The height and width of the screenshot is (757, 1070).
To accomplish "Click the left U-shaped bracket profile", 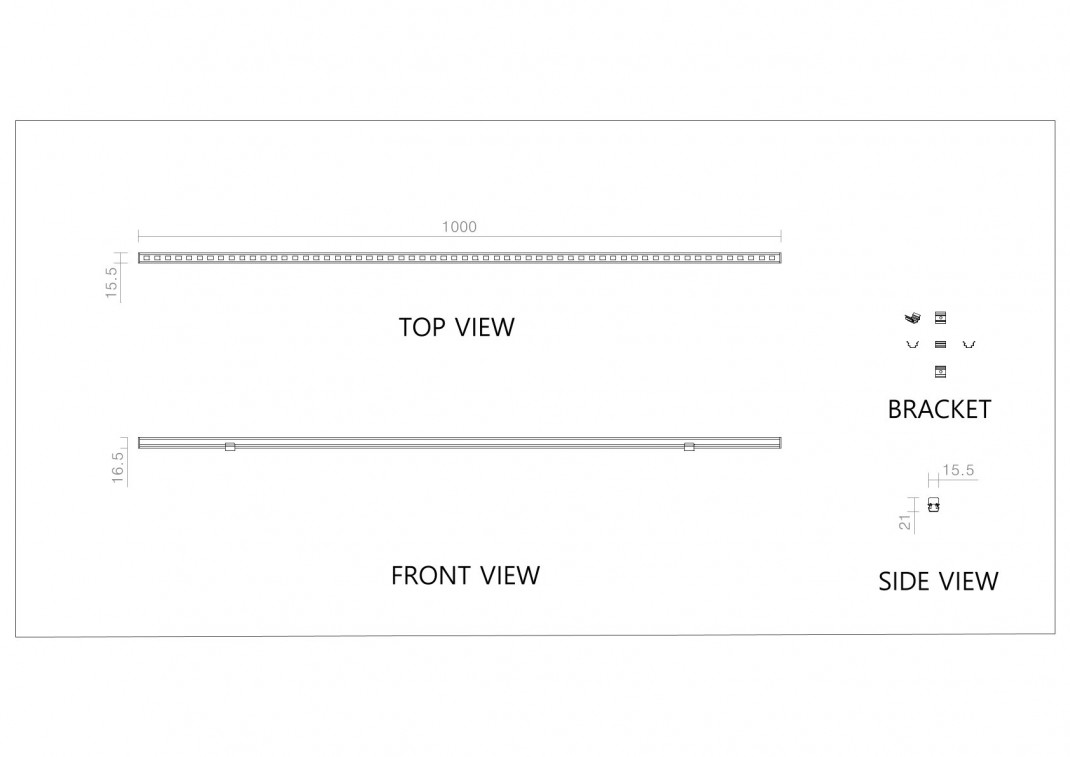I will click(912, 344).
